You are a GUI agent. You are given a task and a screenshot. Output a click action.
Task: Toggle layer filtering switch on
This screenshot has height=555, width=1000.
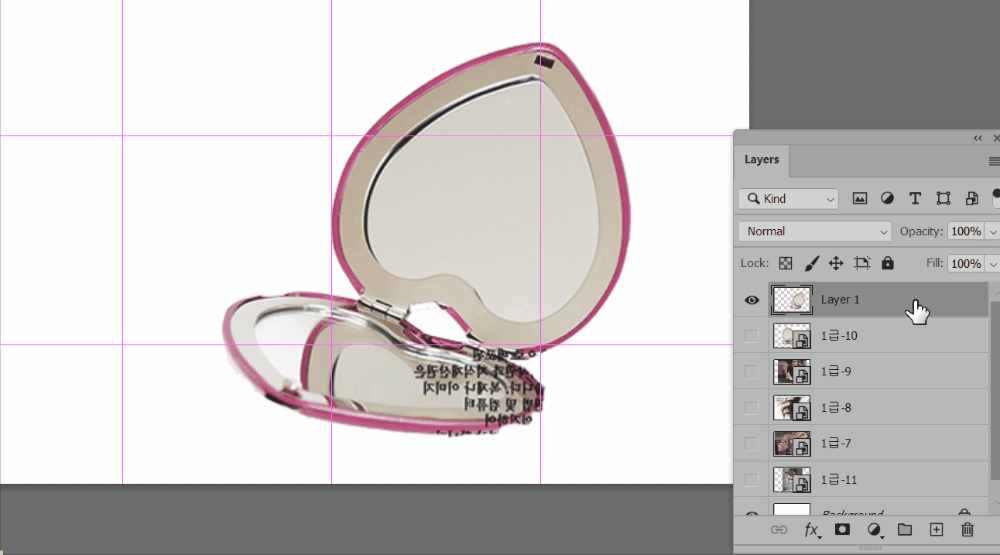coord(996,198)
